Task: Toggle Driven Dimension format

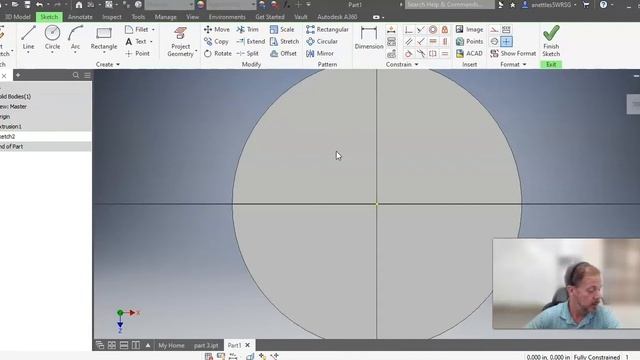Action: 507,29
